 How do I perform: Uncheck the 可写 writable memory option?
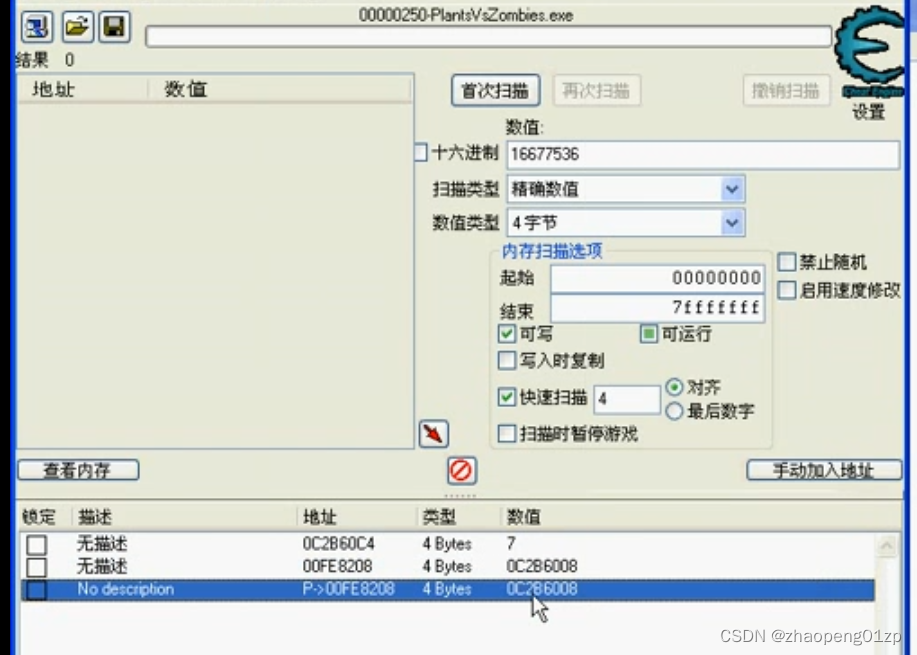pos(506,334)
